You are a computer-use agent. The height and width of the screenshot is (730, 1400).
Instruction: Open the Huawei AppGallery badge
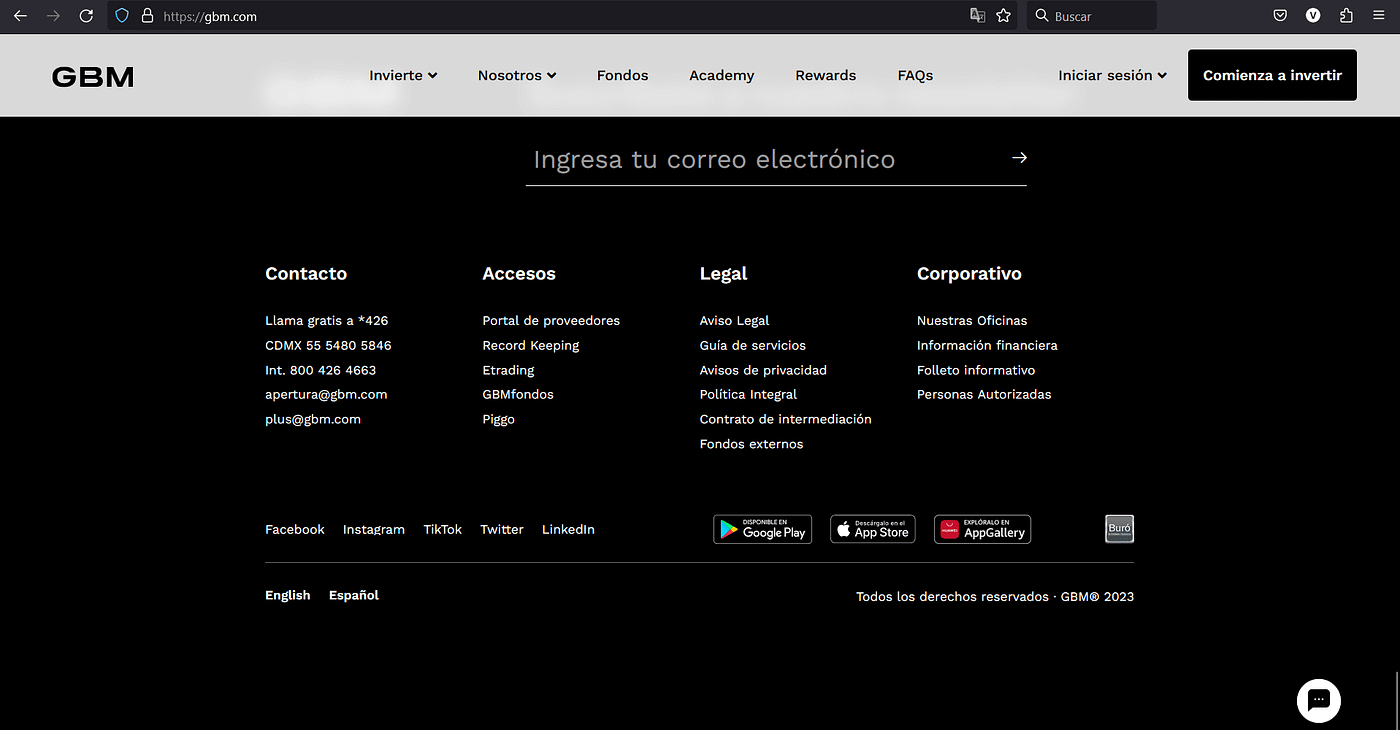[982, 529]
